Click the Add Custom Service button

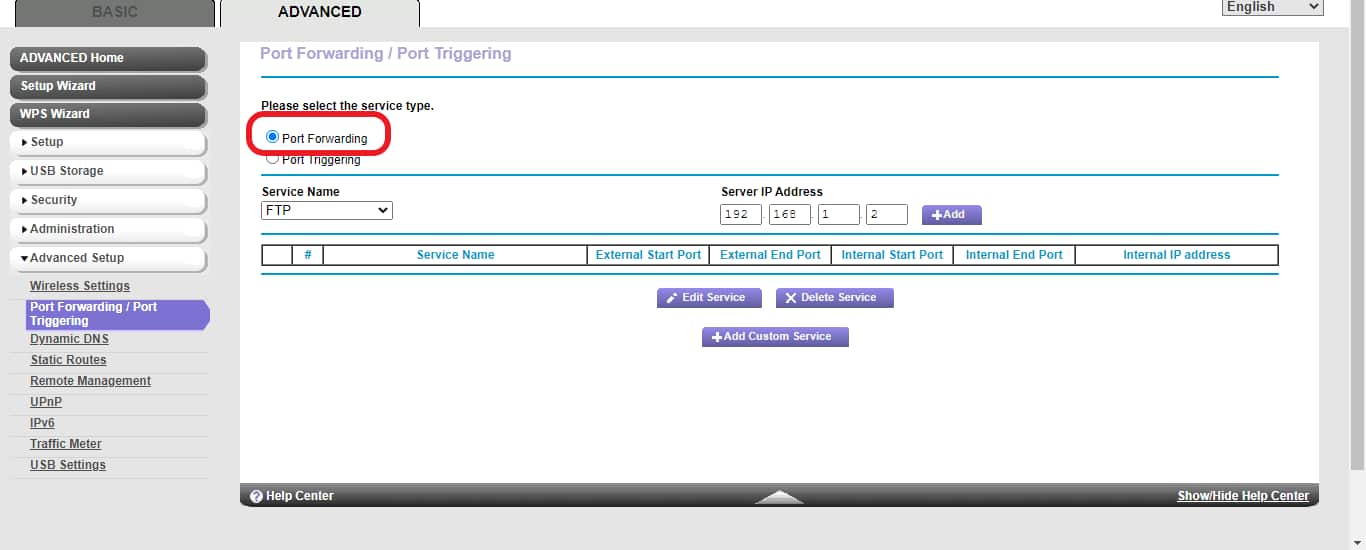tap(775, 337)
